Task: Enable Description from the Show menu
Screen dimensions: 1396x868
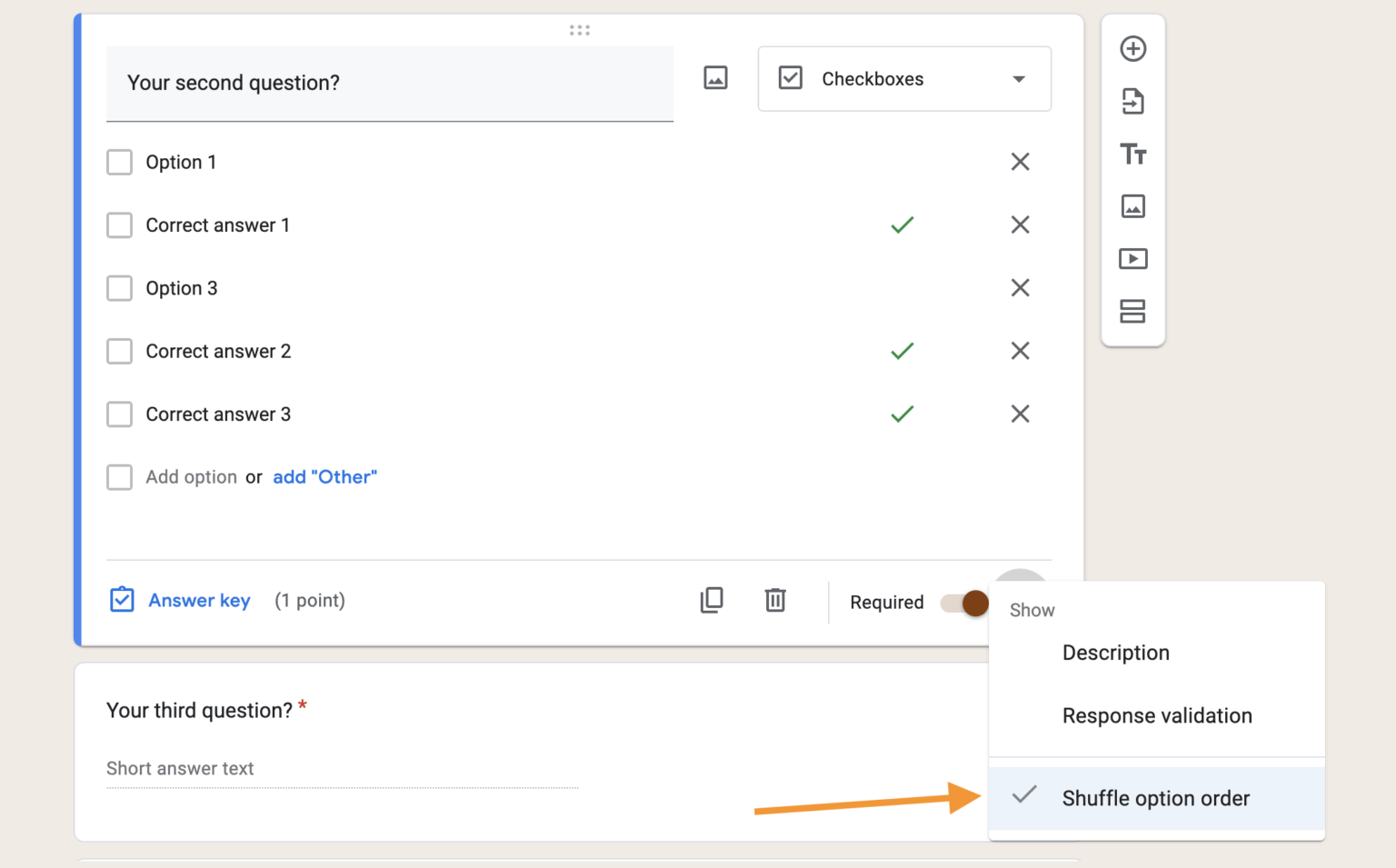Action: pos(1115,653)
